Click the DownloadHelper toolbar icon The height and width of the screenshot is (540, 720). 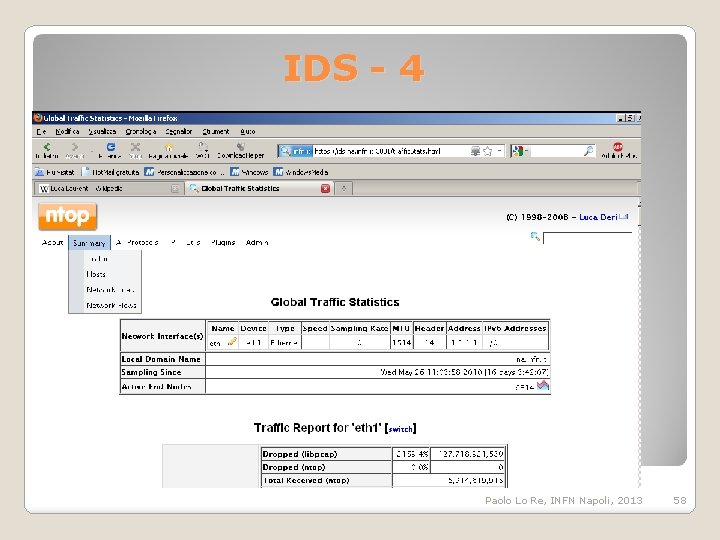[x=240, y=146]
